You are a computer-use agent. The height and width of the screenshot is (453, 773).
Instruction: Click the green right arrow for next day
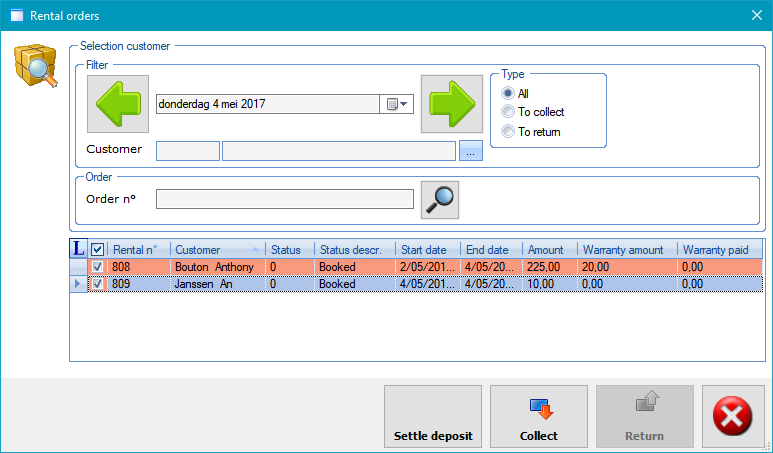tap(450, 104)
